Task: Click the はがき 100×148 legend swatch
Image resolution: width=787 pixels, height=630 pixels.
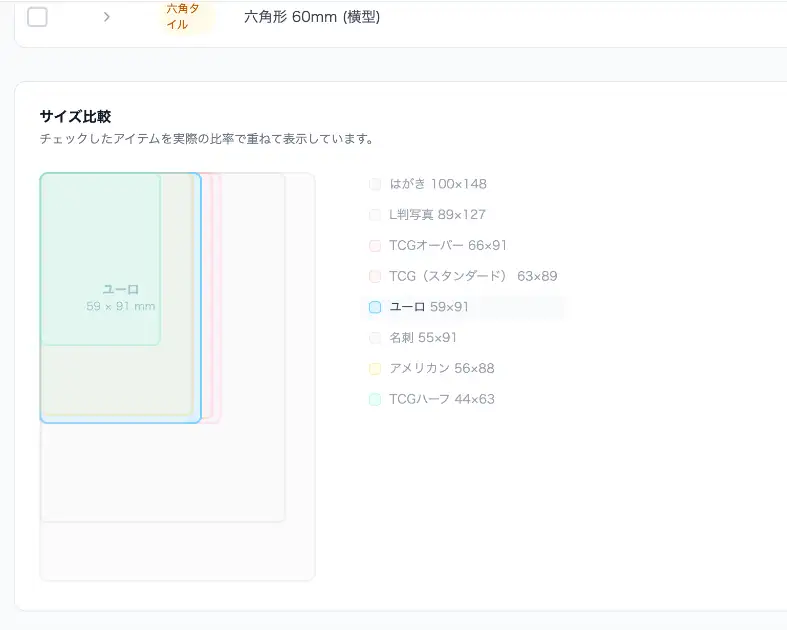Action: (x=375, y=184)
